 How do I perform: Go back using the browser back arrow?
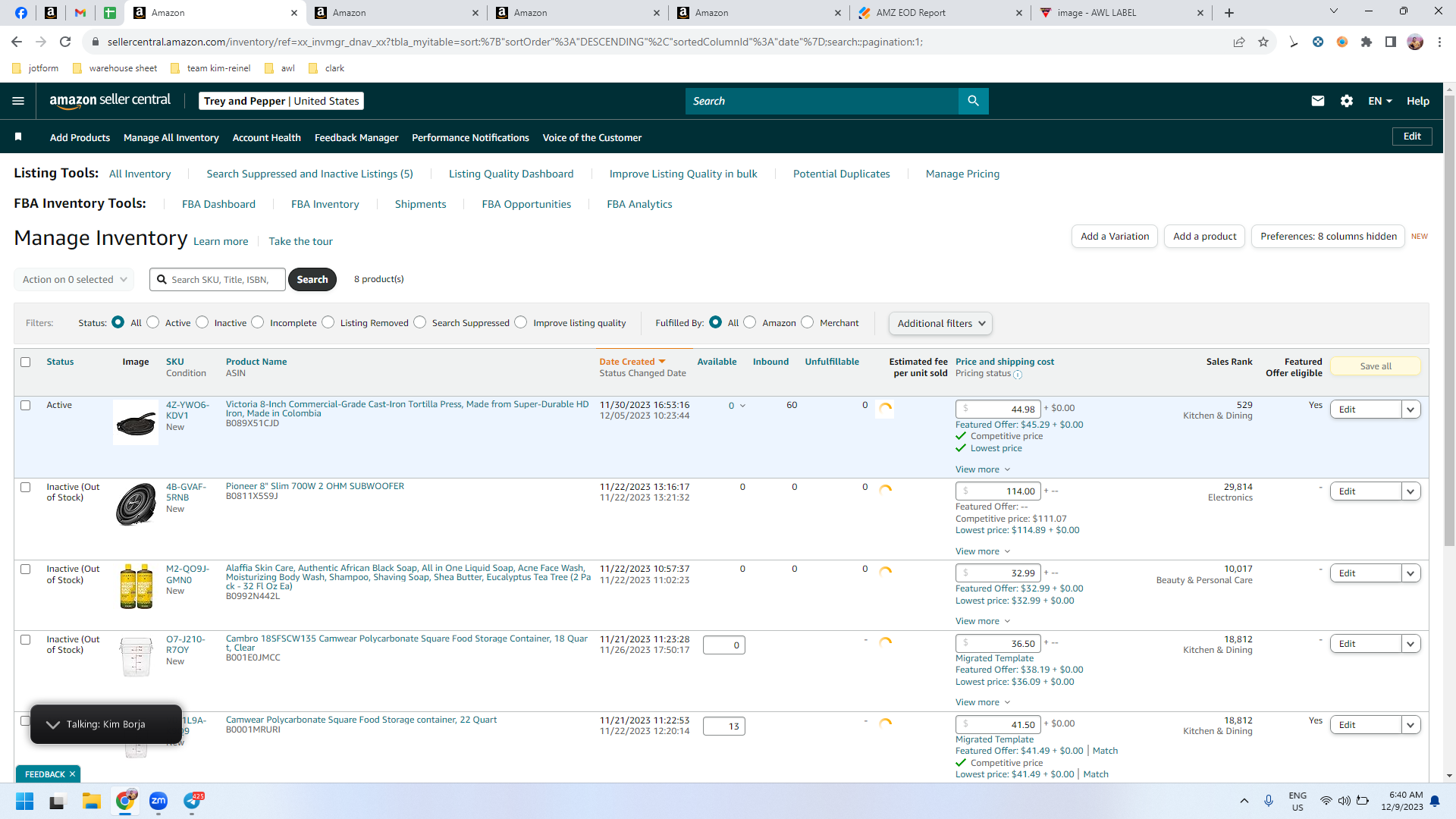coord(17,42)
